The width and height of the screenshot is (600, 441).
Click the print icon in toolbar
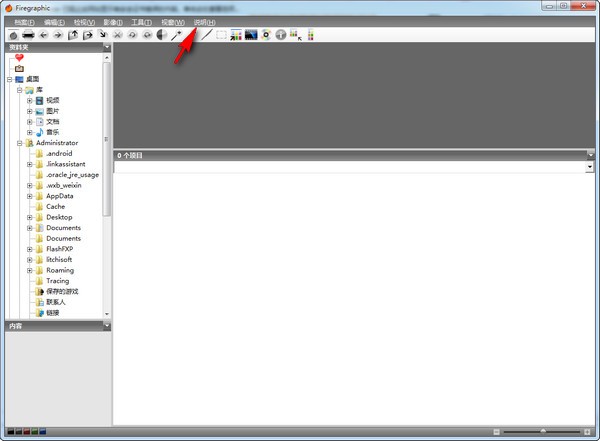coord(28,34)
